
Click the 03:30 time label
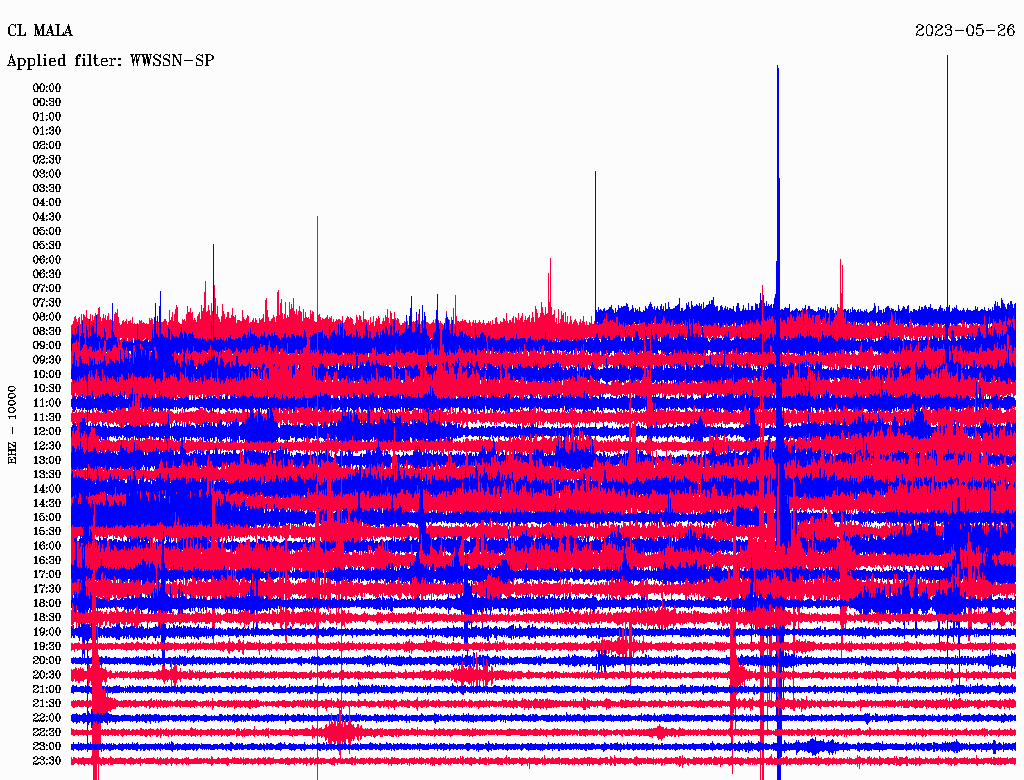47,188
